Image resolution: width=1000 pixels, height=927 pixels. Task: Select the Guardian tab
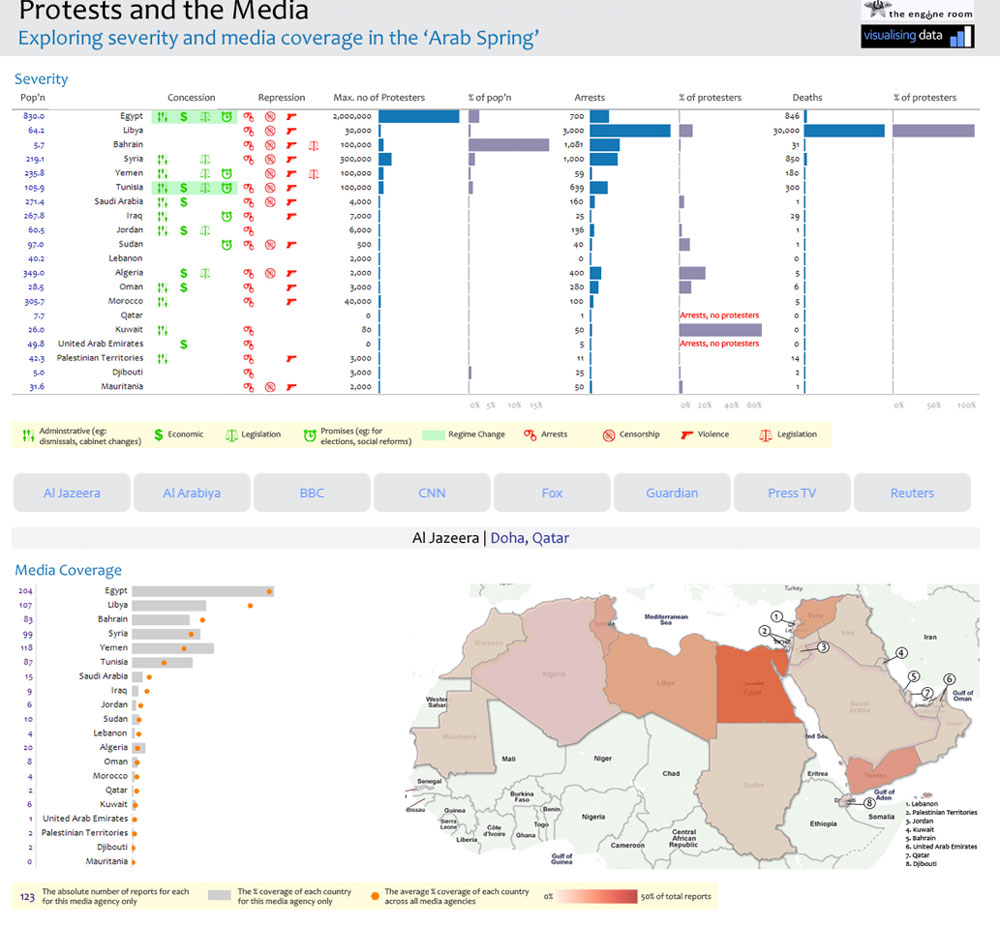pyautogui.click(x=672, y=493)
